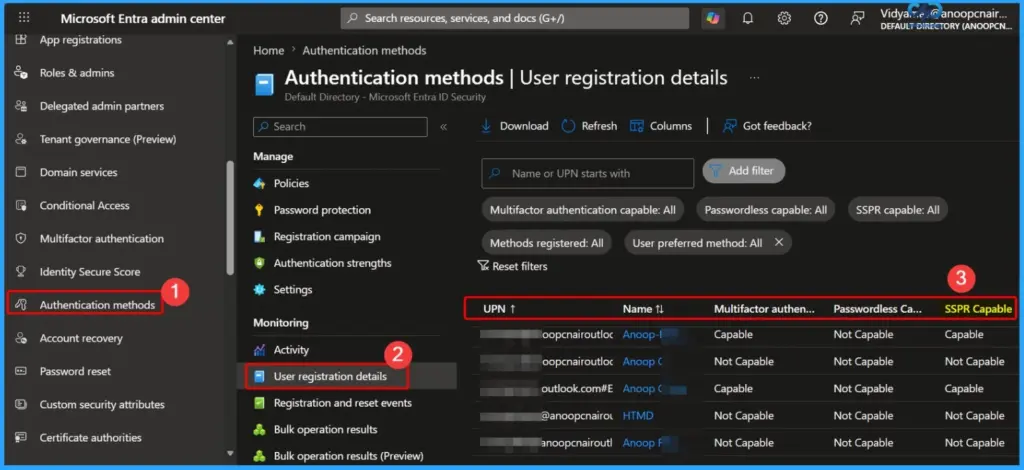Click Download in the toolbar
1024x470 pixels.
pyautogui.click(x=515, y=126)
